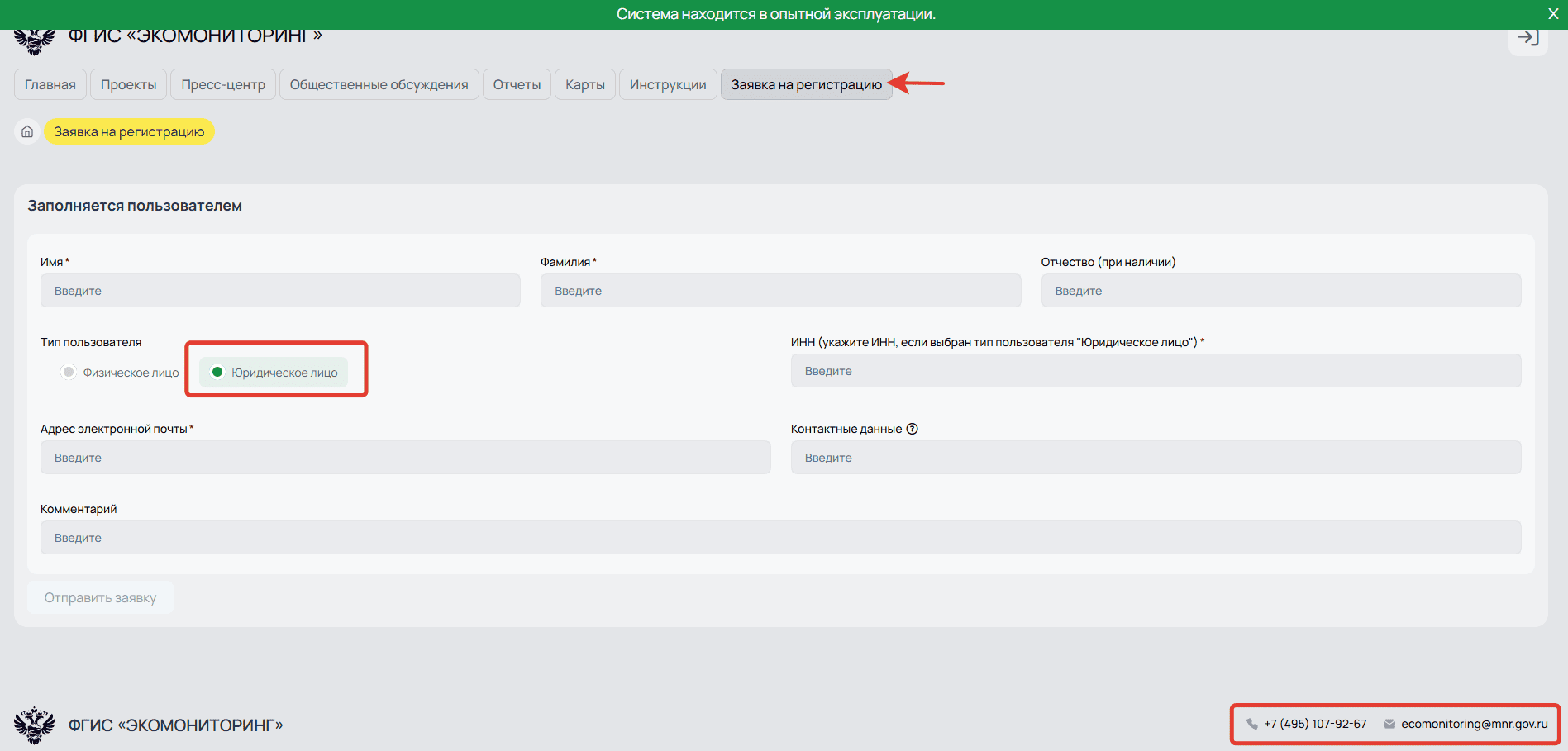Click into the ИНН input field
The width and height of the screenshot is (1568, 751).
point(1156,371)
